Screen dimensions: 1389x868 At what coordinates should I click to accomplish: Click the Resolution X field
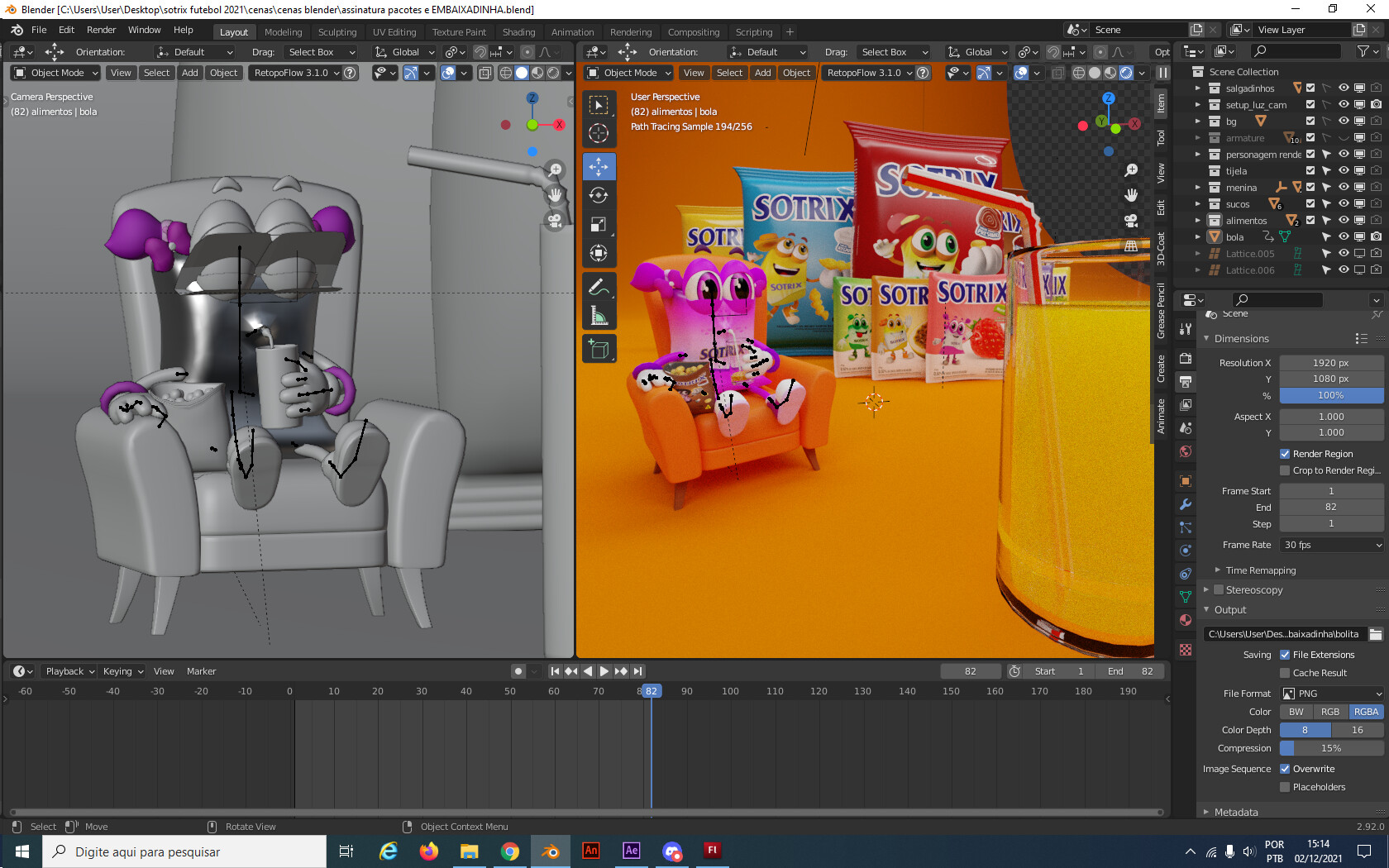point(1331,363)
